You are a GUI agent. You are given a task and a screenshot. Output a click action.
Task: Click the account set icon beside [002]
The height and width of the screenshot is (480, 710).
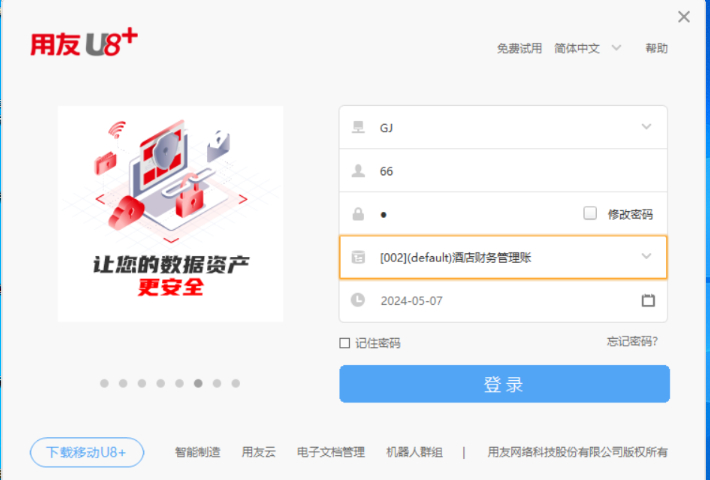pyautogui.click(x=358, y=257)
